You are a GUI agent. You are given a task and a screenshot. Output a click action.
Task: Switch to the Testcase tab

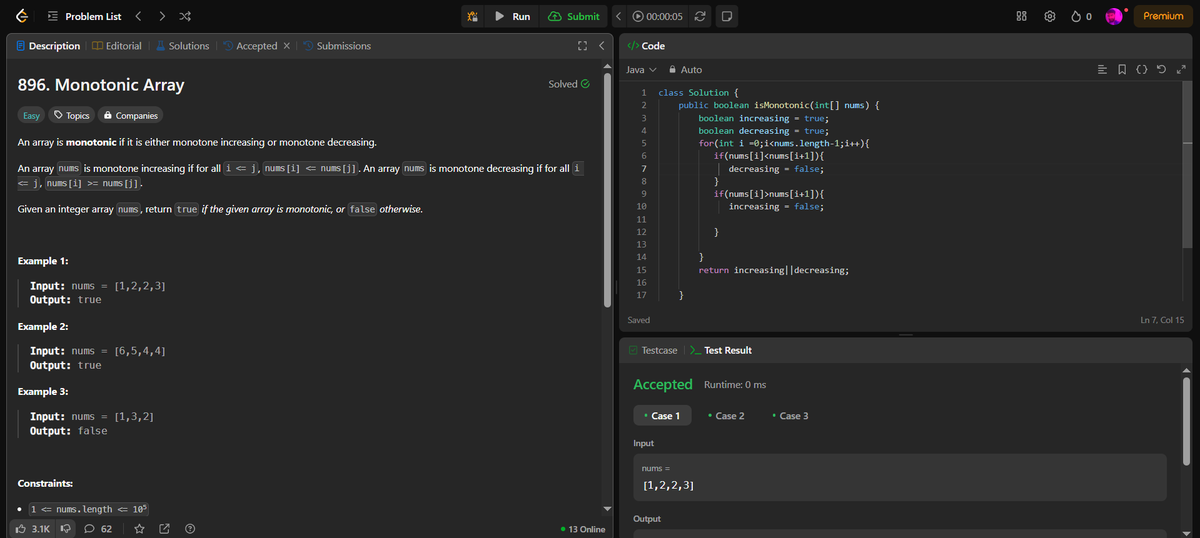click(652, 350)
